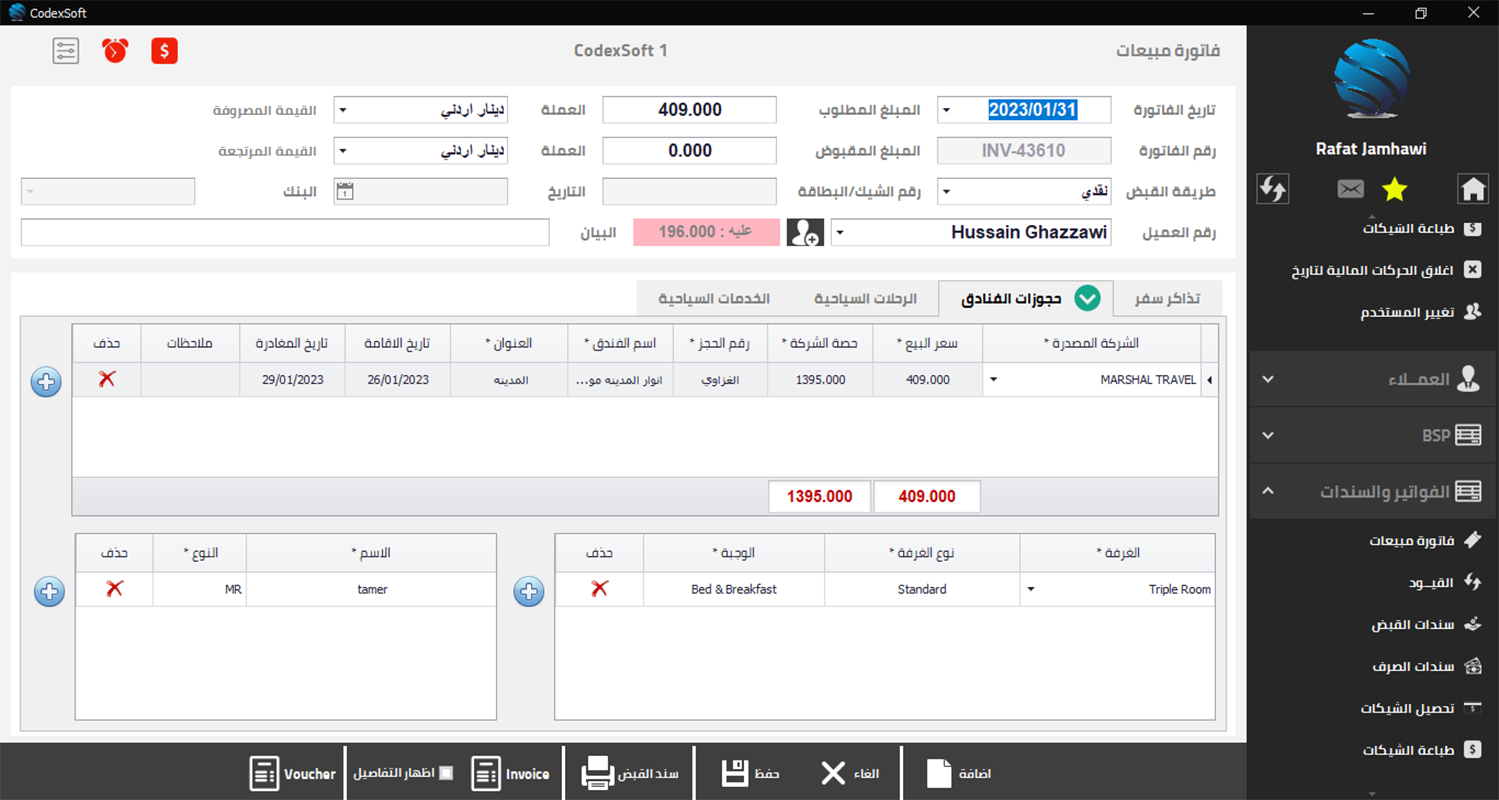Viewport: 1499px width, 800px height.
Task: Click the البيان description field
Action: coord(285,233)
